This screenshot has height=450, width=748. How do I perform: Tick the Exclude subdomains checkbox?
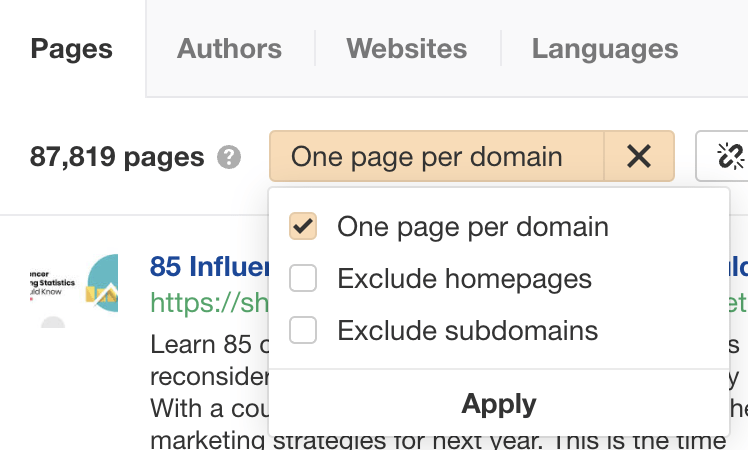click(x=303, y=330)
